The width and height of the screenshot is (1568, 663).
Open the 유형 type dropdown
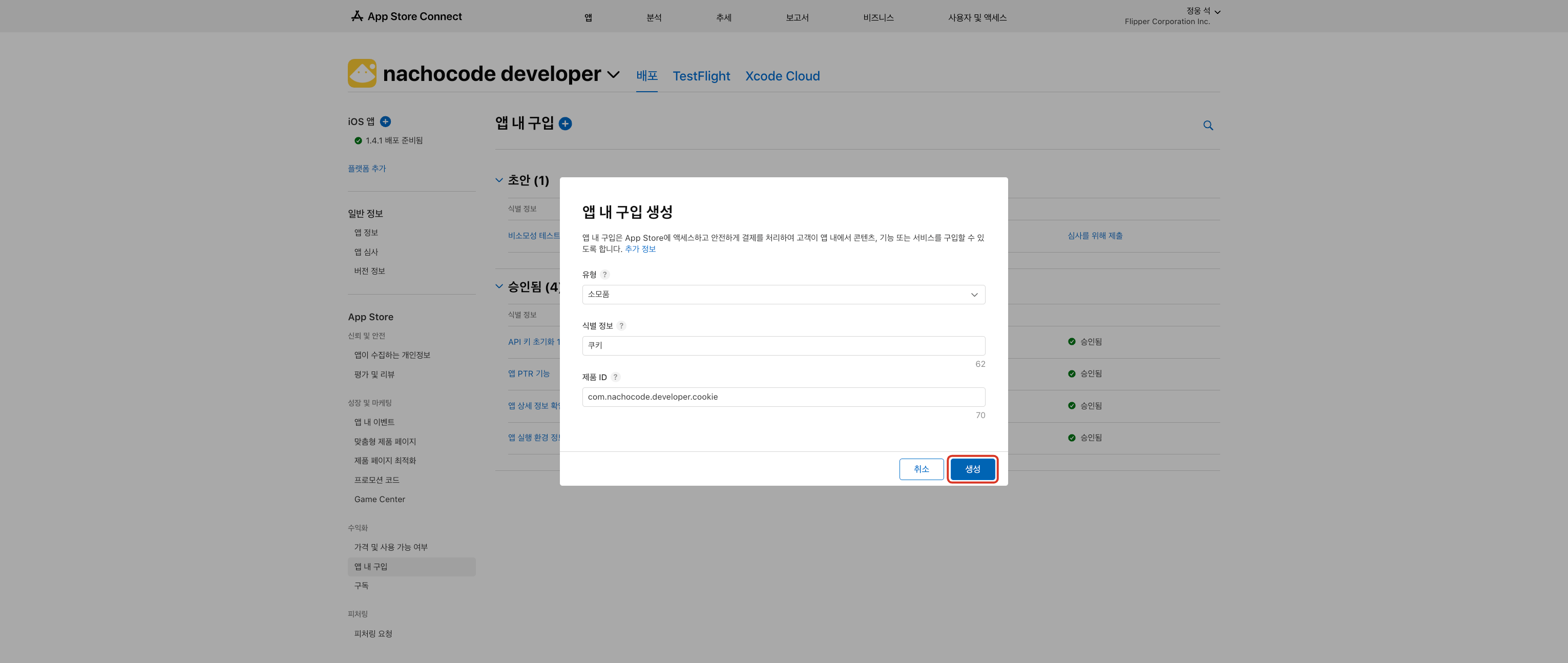point(783,295)
